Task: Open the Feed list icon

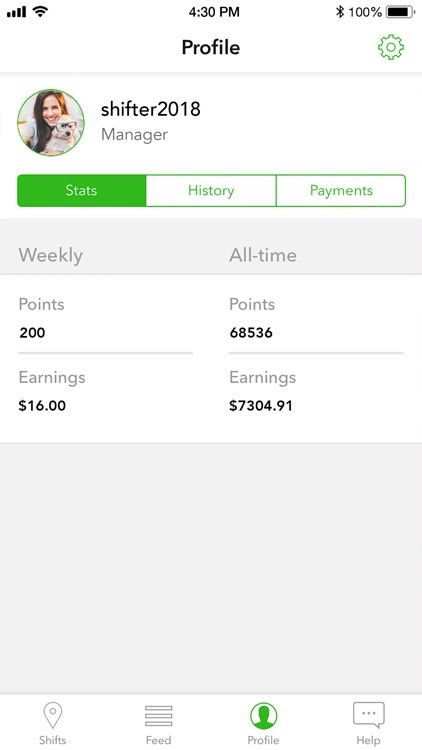Action: point(158,716)
